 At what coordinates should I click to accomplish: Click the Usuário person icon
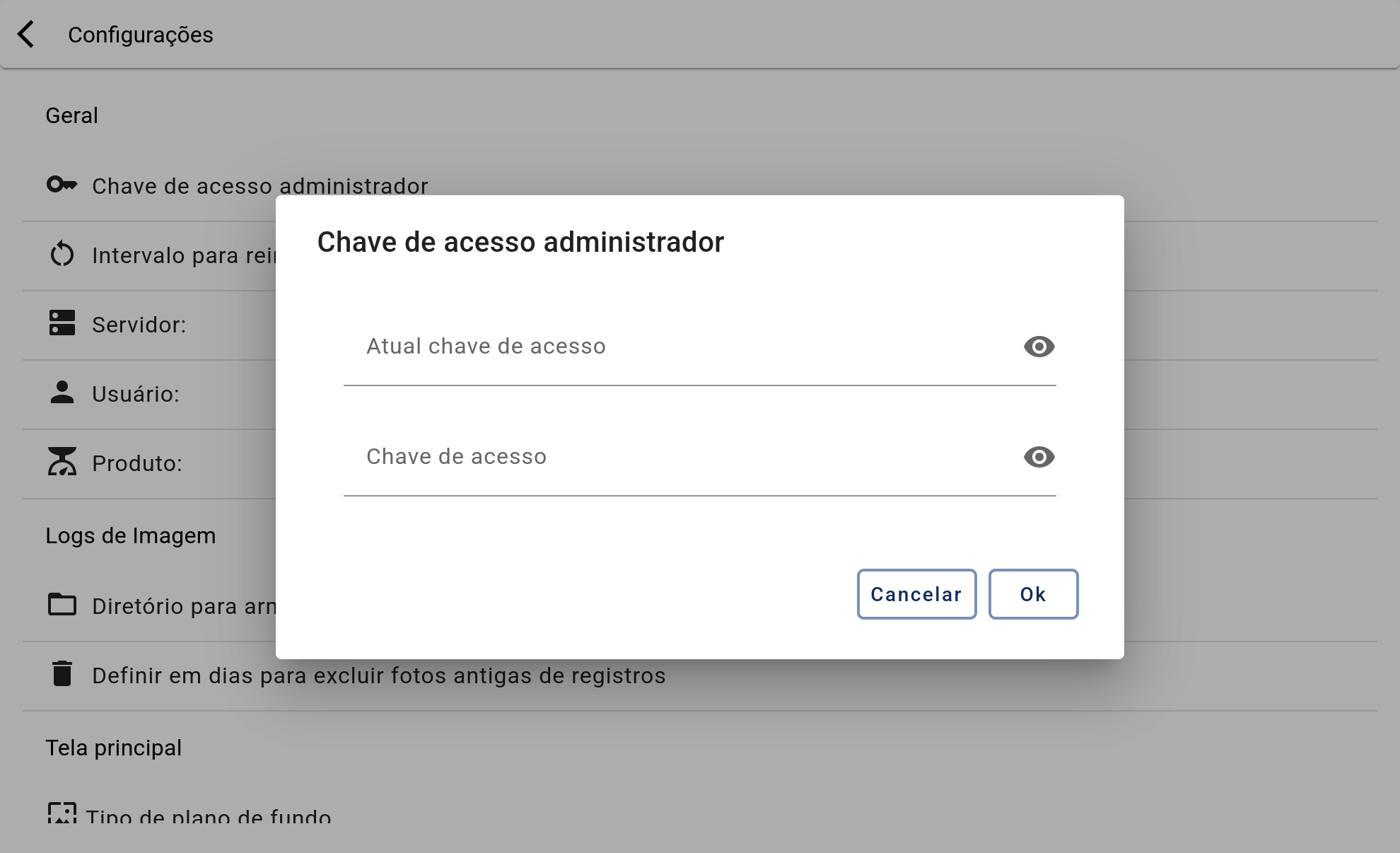coord(62,393)
